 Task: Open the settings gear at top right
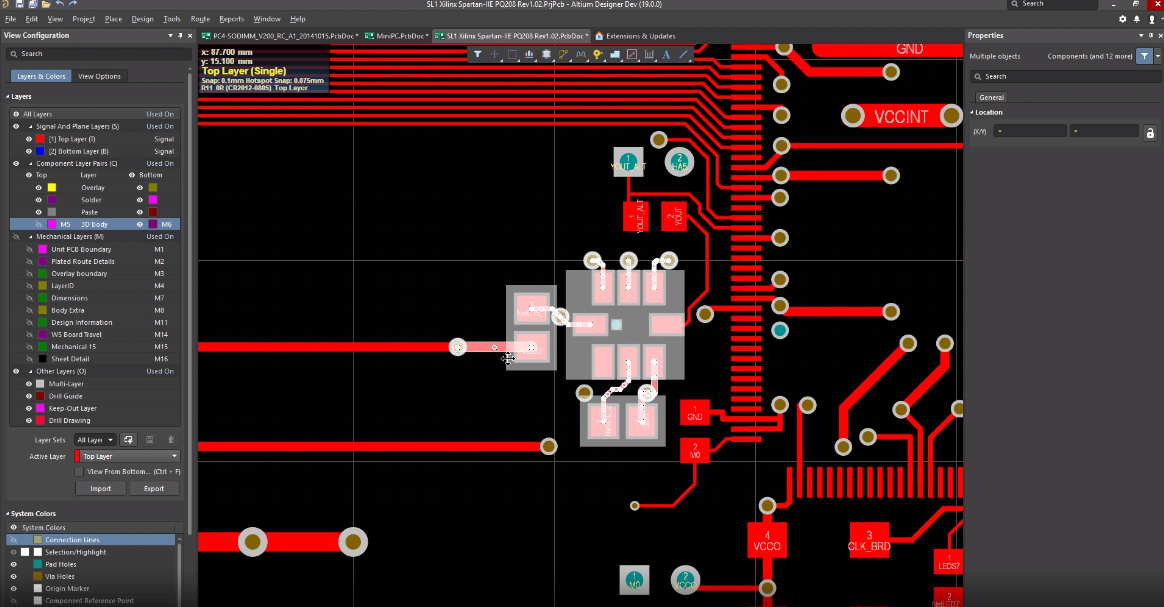[x=1122, y=19]
